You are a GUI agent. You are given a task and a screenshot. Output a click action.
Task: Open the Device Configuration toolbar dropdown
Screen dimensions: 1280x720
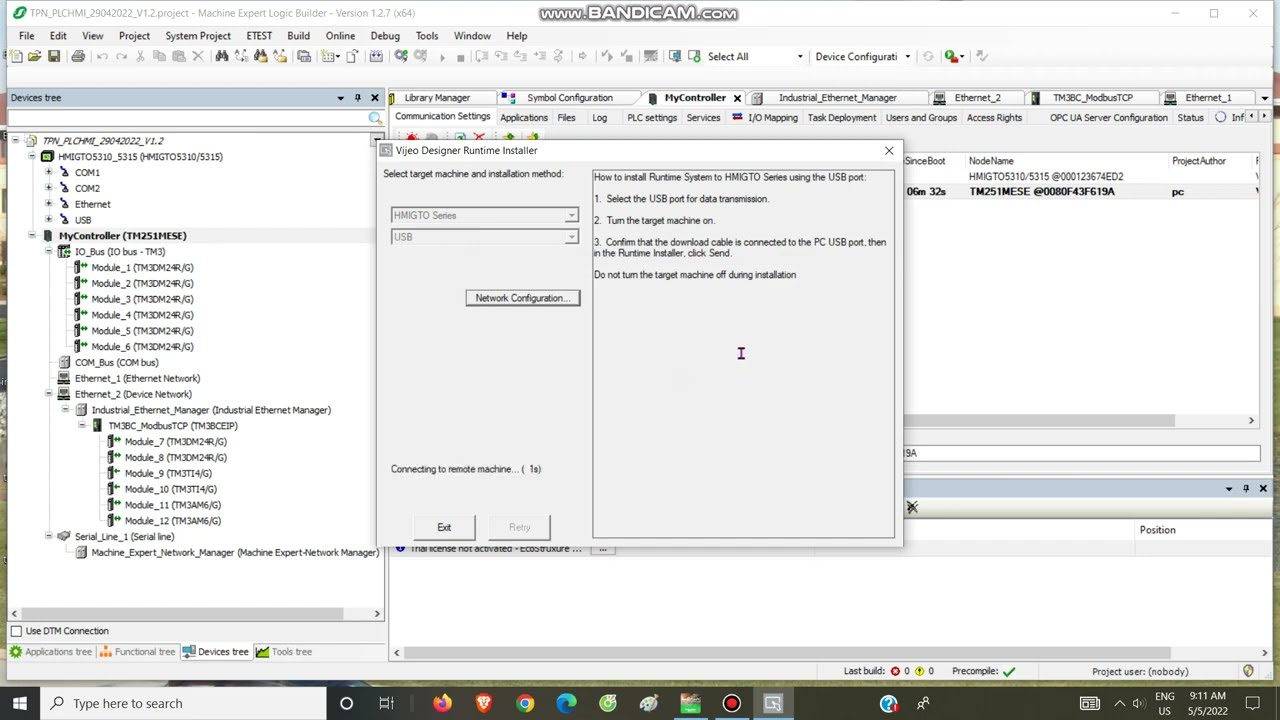point(907,57)
